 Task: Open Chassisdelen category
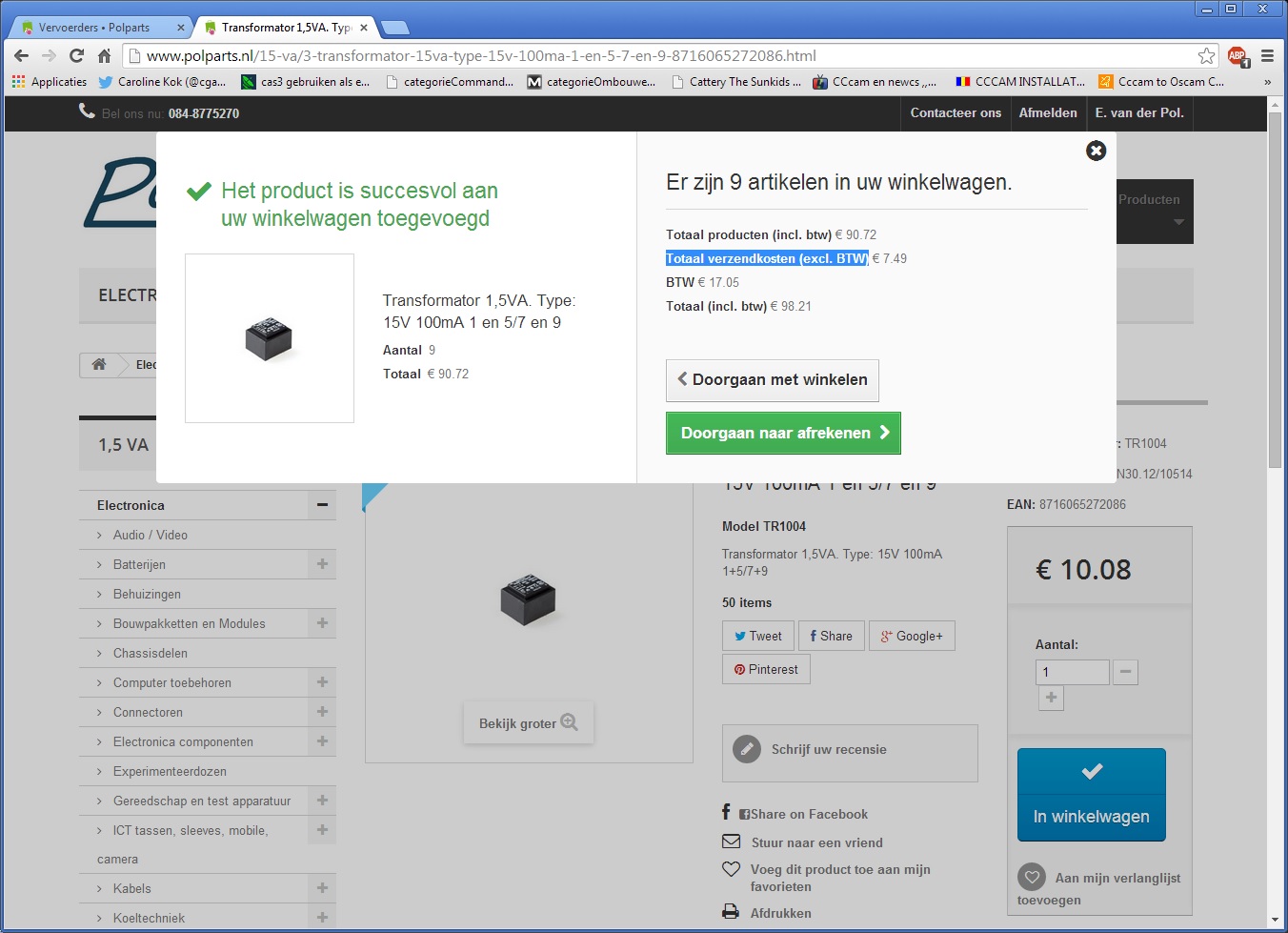click(x=151, y=654)
